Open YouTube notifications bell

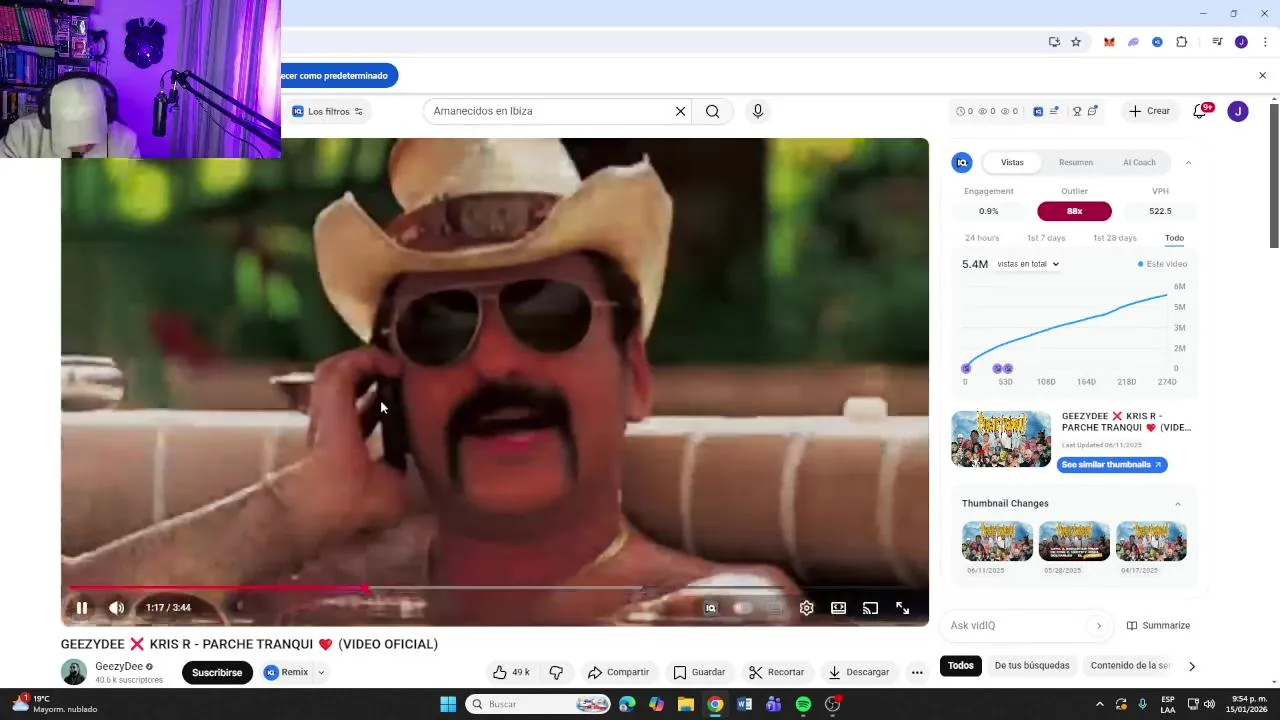[1200, 111]
